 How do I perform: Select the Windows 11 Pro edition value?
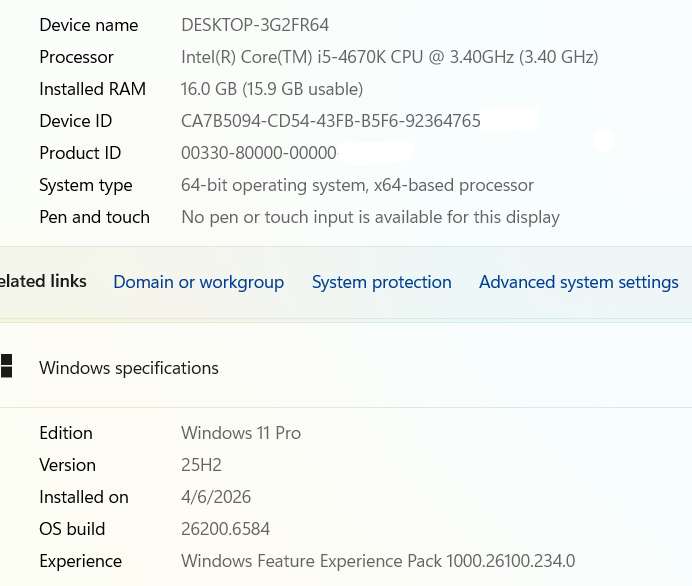point(241,433)
